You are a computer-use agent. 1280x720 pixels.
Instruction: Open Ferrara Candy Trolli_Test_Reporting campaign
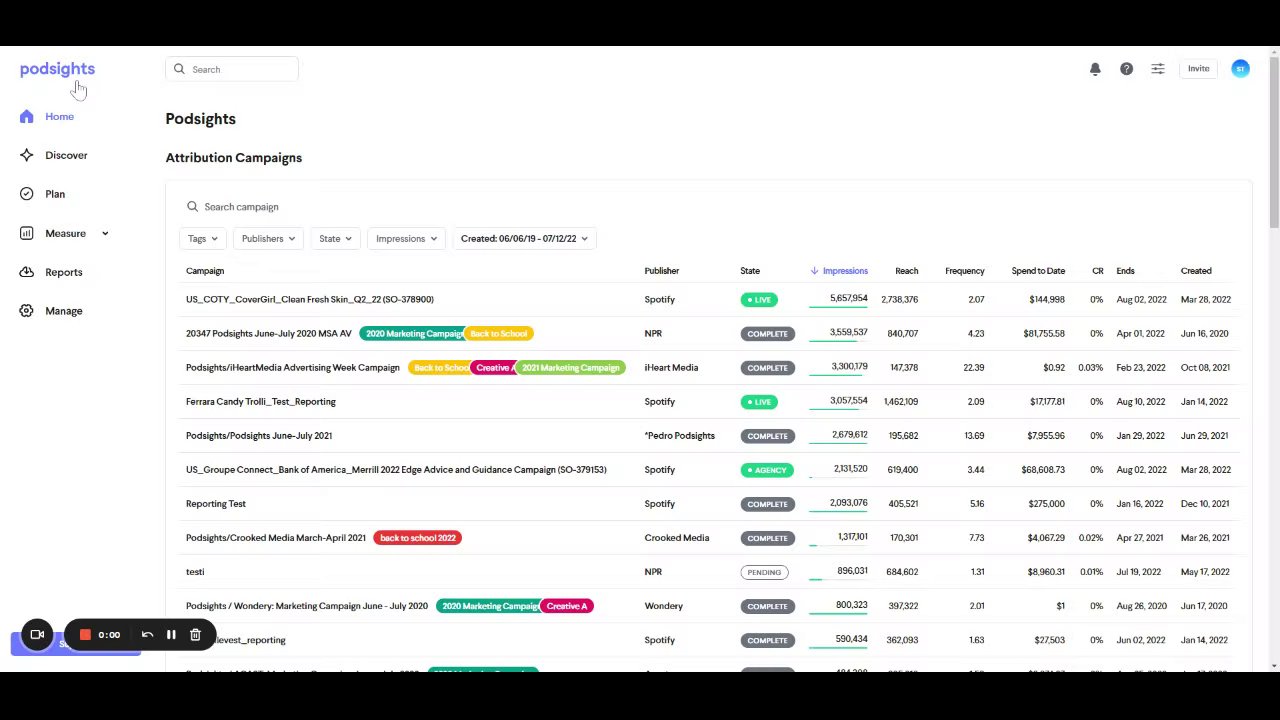coord(261,402)
